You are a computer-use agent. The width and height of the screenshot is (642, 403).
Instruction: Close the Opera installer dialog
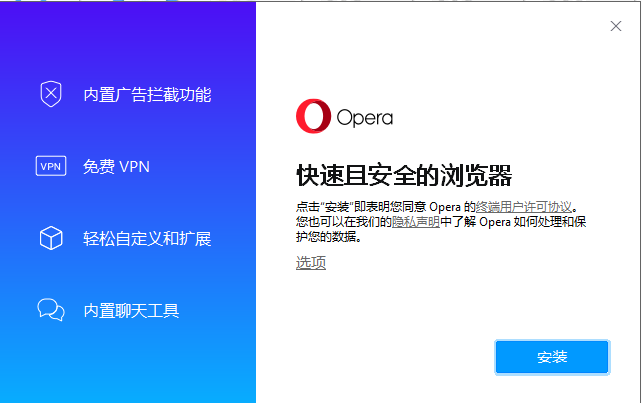[x=615, y=26]
